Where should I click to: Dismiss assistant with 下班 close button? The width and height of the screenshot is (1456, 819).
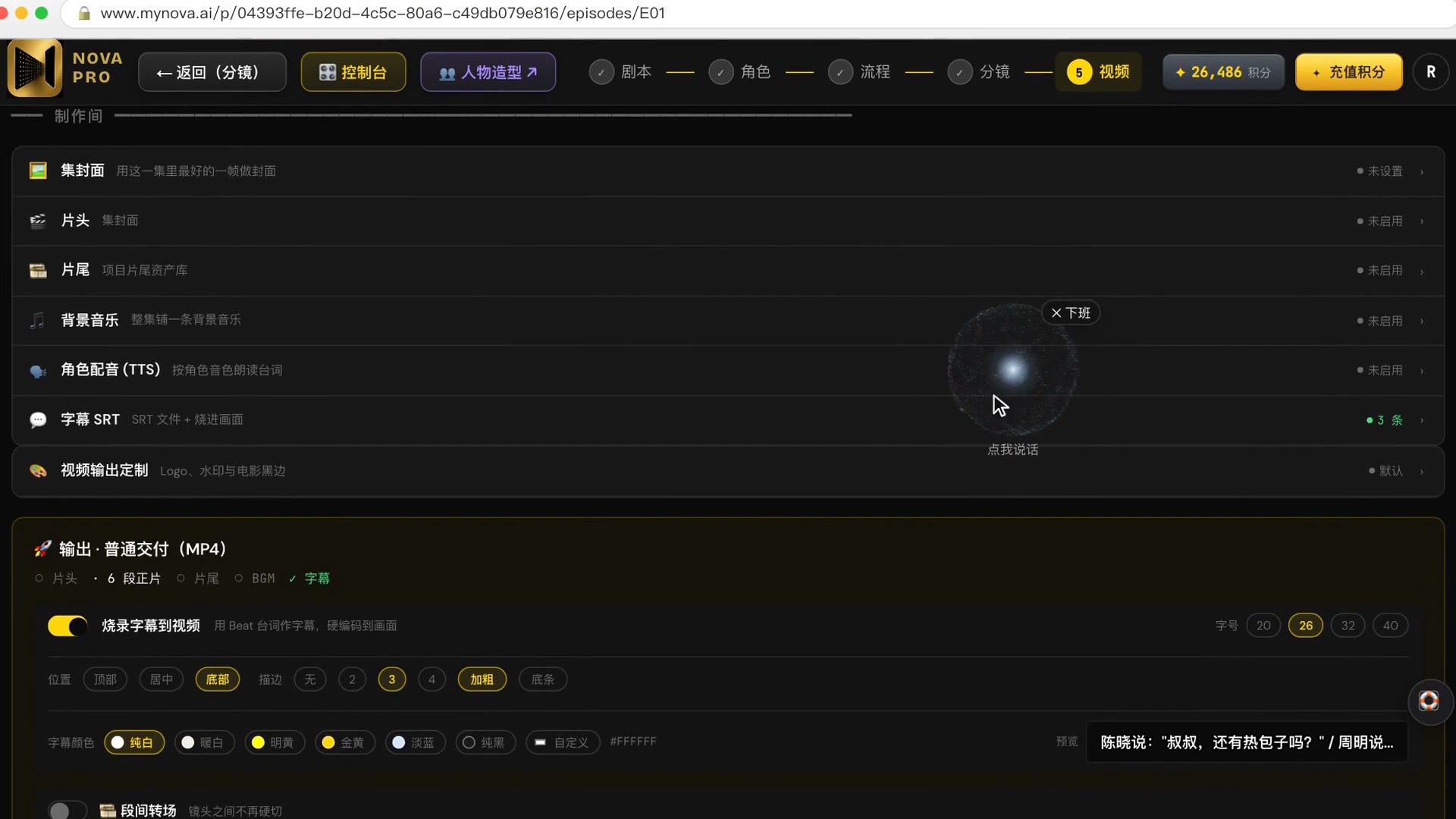1071,312
